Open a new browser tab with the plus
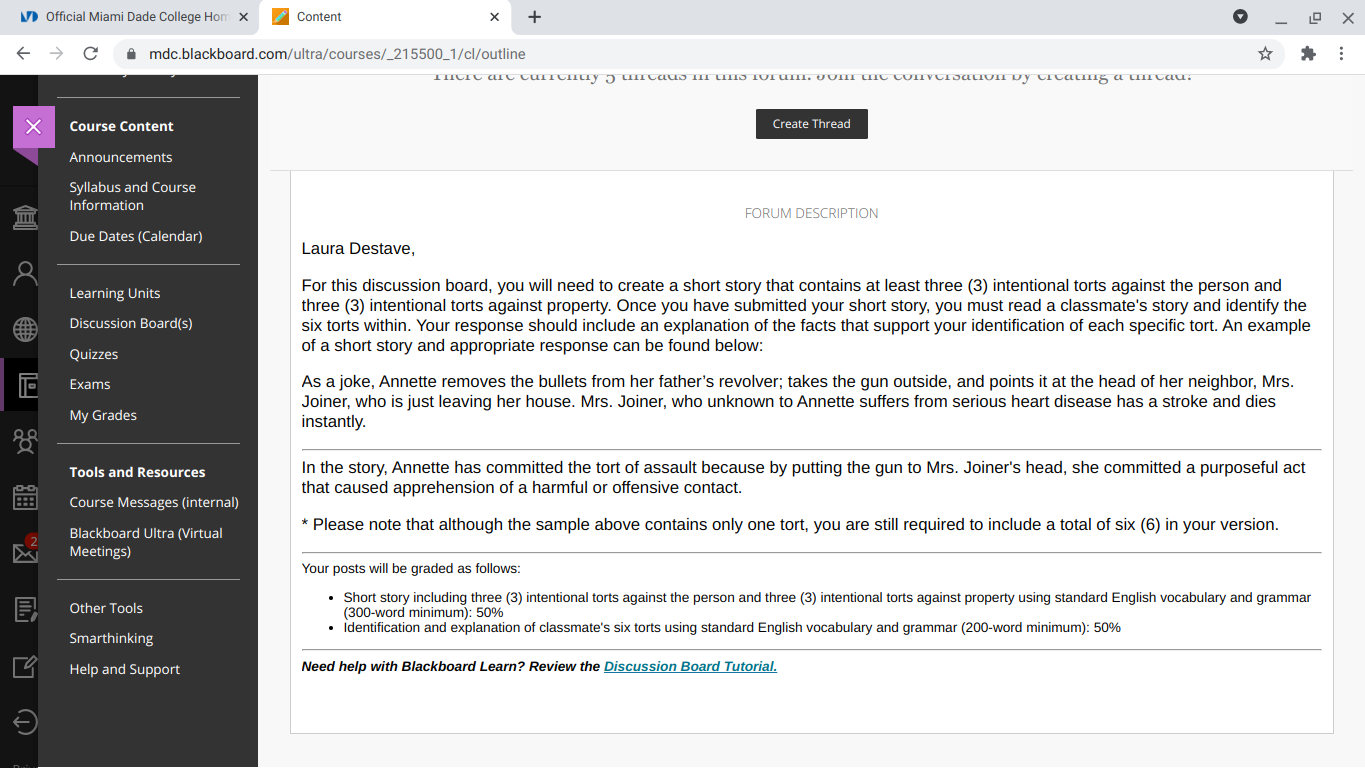1365x768 pixels. coord(534,17)
